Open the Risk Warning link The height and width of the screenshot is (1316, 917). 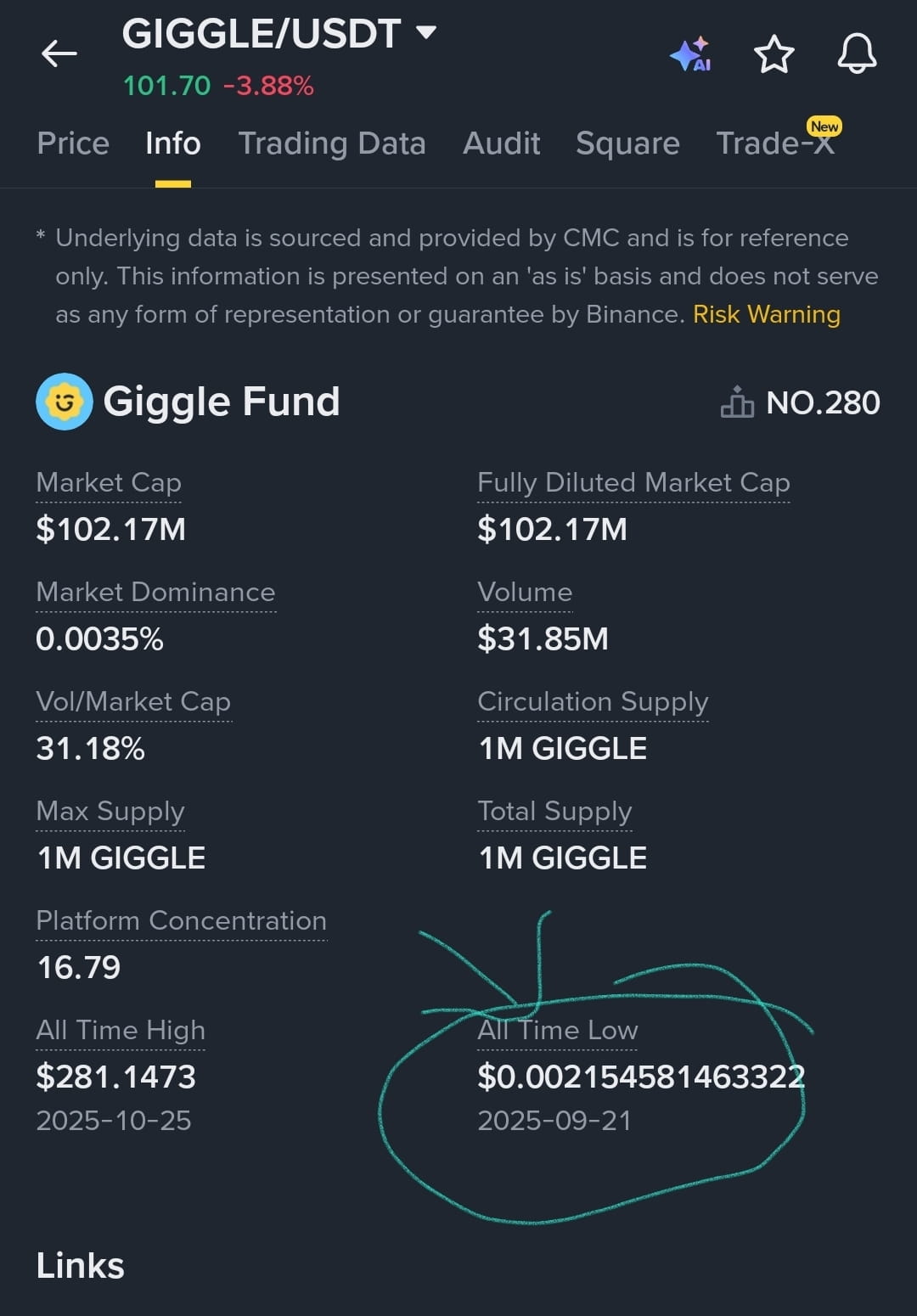[767, 314]
